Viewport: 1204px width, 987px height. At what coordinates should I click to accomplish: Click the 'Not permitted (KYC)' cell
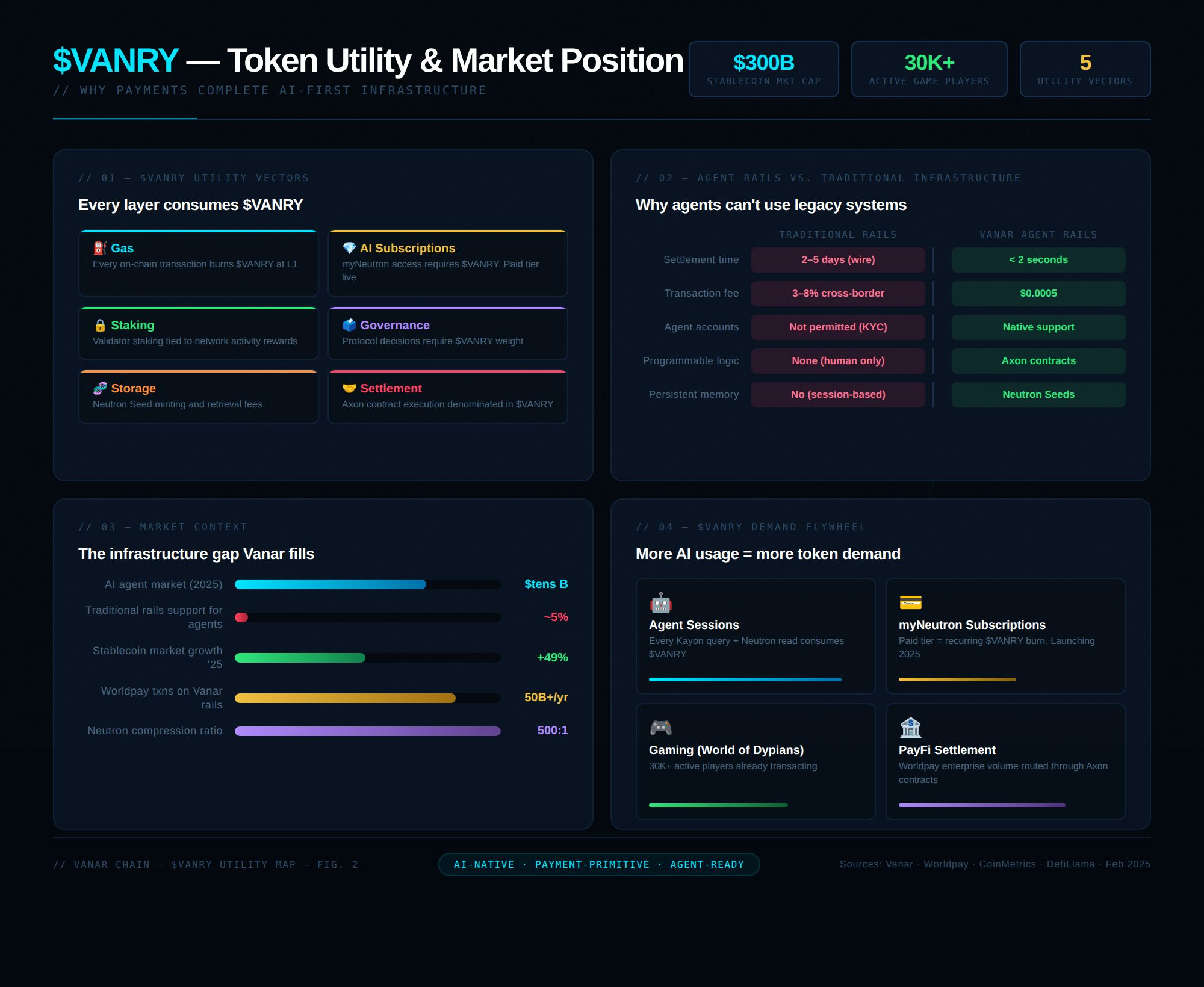[x=837, y=327]
